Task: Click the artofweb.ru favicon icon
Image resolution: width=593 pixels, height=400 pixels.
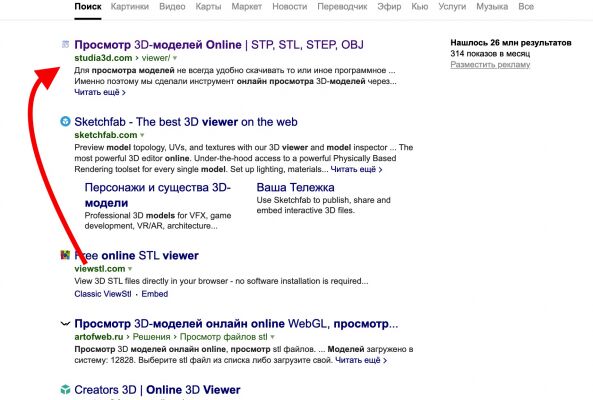Action: [x=65, y=323]
